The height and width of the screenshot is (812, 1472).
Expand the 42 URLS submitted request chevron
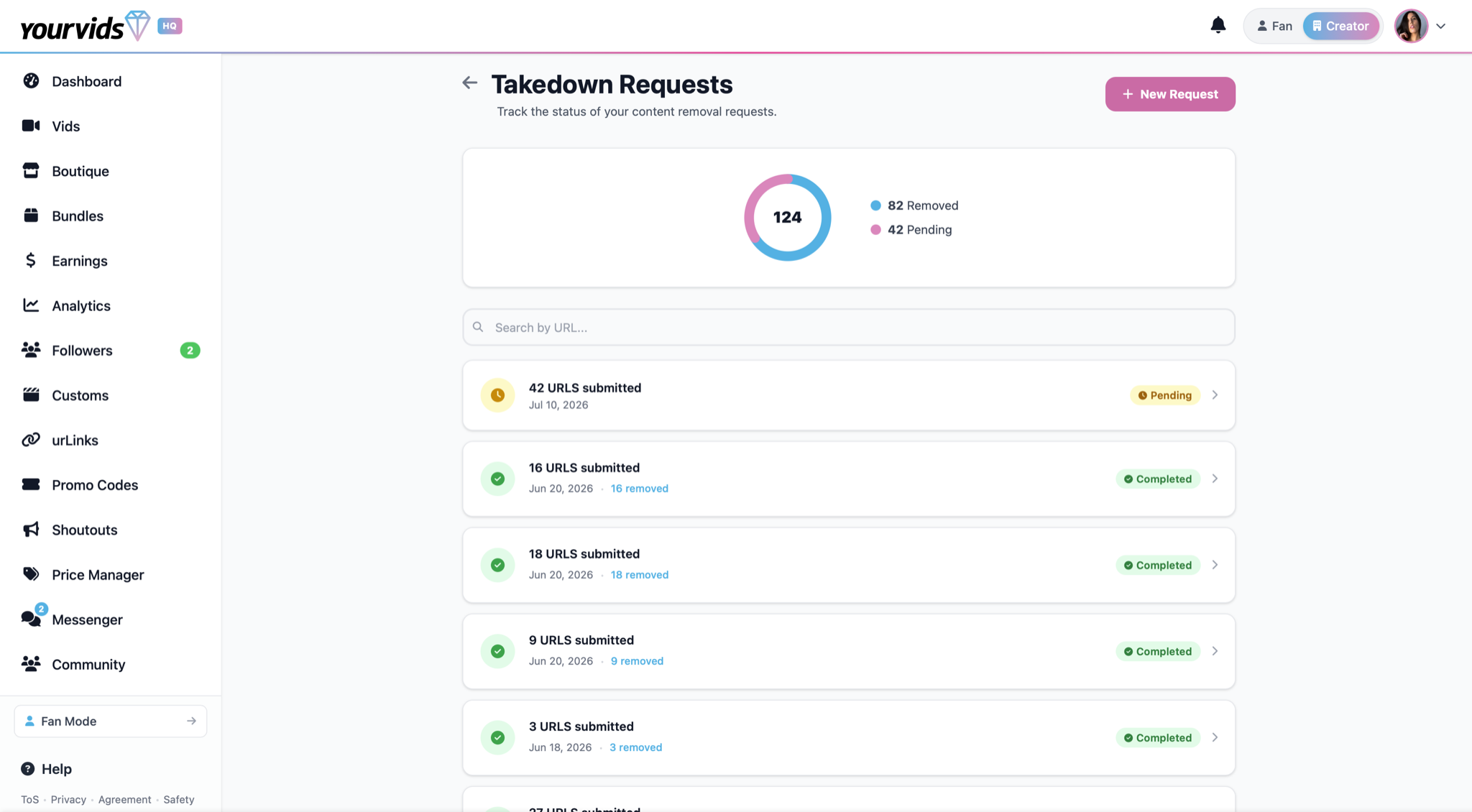1215,395
